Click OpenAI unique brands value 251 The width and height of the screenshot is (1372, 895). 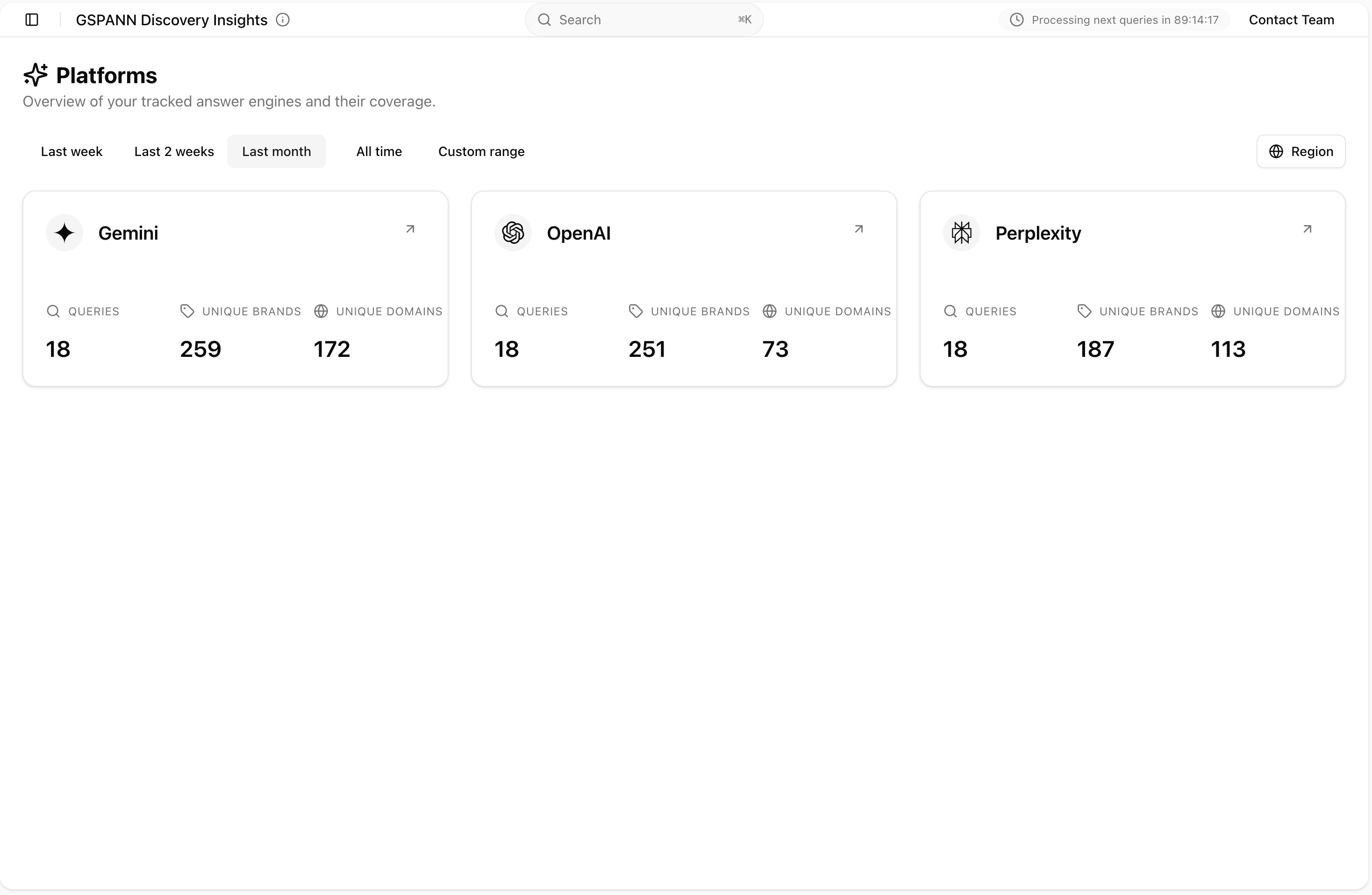[x=647, y=348]
